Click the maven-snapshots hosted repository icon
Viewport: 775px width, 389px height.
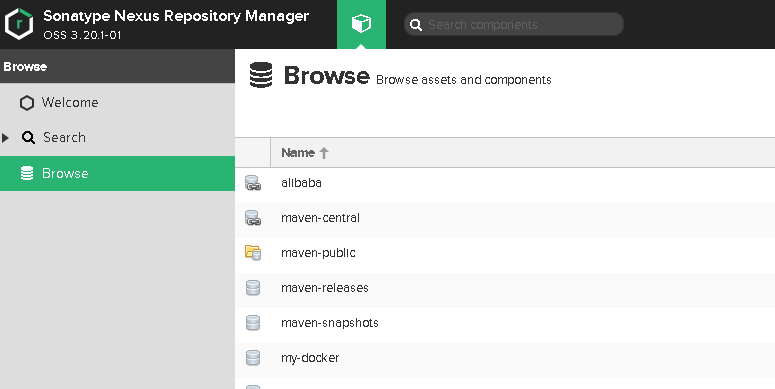tap(253, 323)
